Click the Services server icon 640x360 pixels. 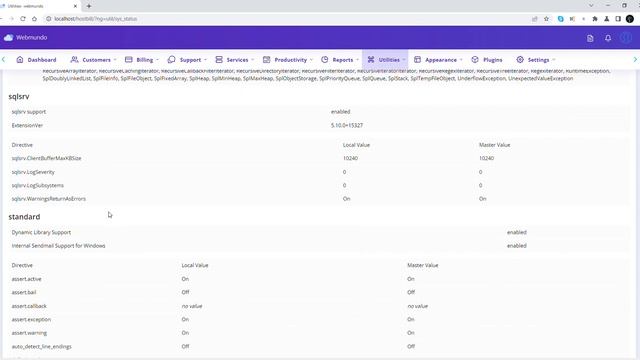coord(219,60)
